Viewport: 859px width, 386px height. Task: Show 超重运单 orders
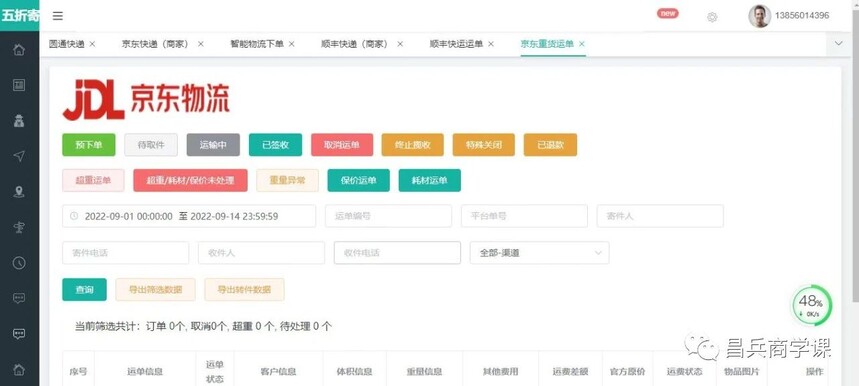(x=93, y=180)
